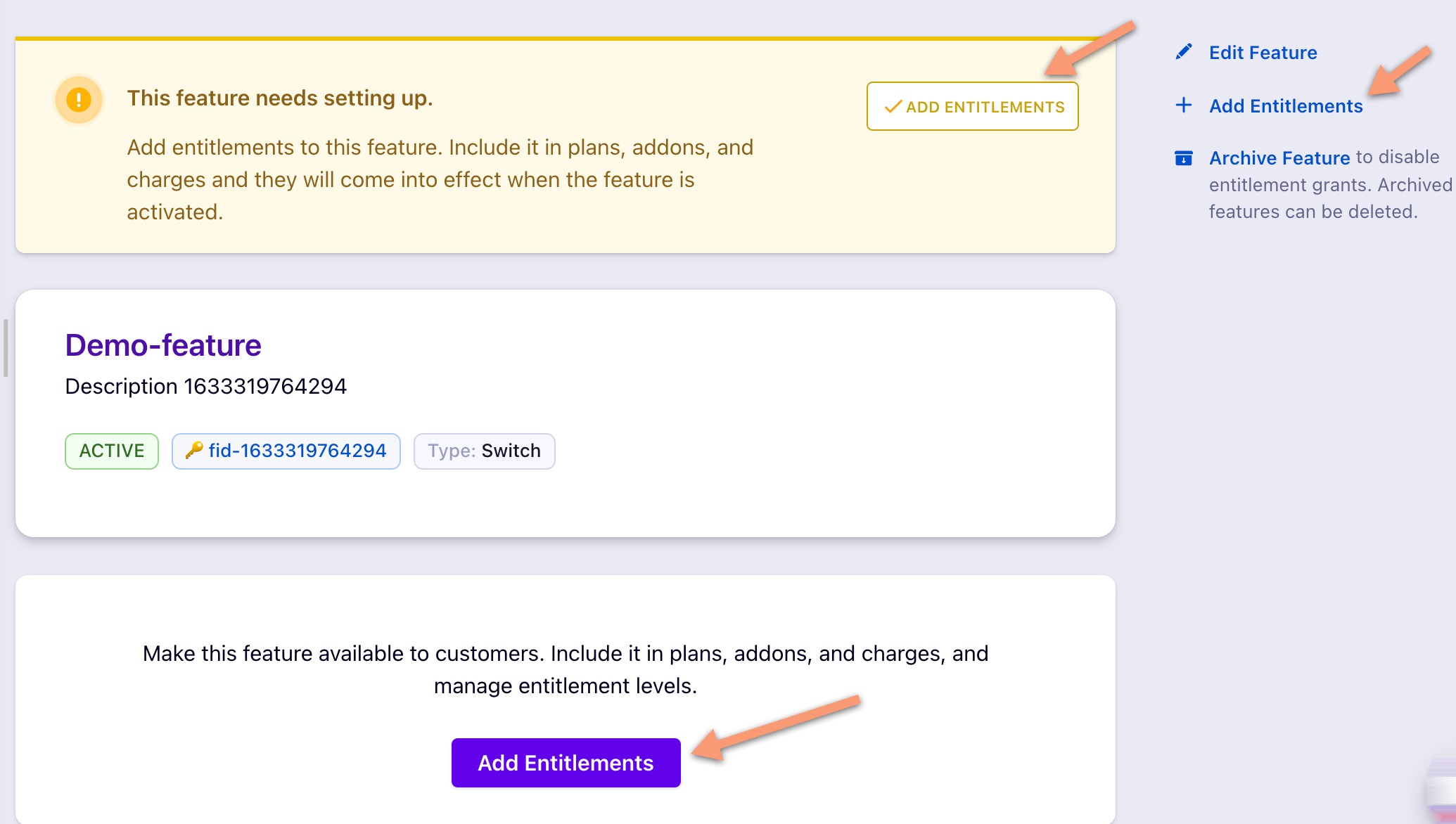Click the Type: Switch badge
Image resolution: width=1456 pixels, height=824 pixels.
tap(484, 451)
